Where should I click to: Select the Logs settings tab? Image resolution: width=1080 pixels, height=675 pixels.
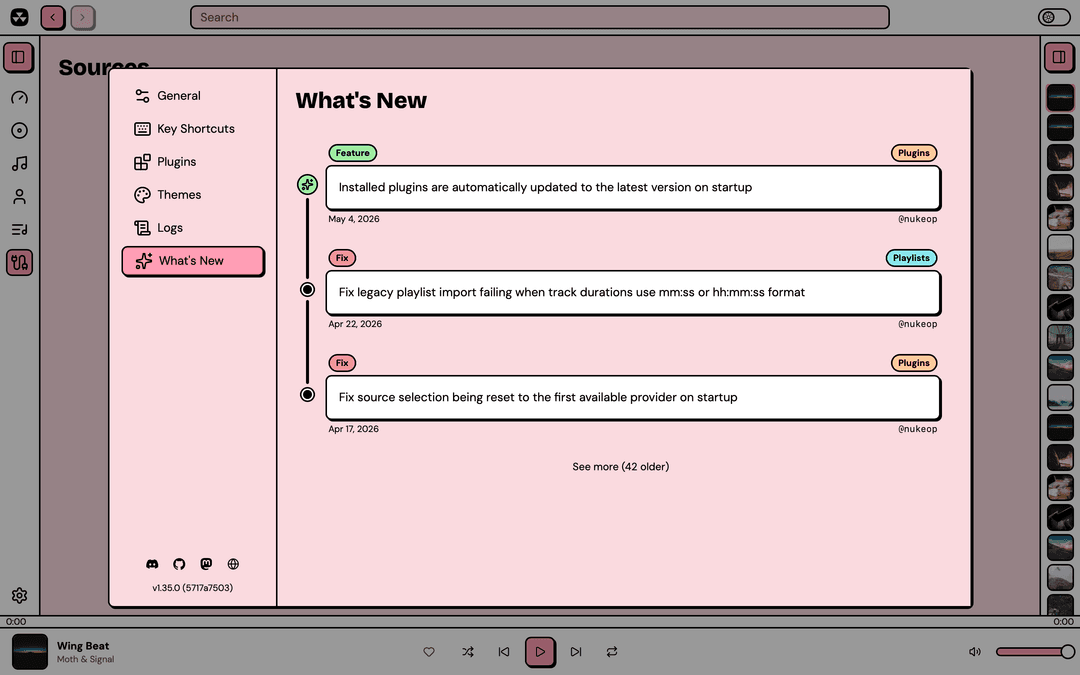tap(193, 228)
